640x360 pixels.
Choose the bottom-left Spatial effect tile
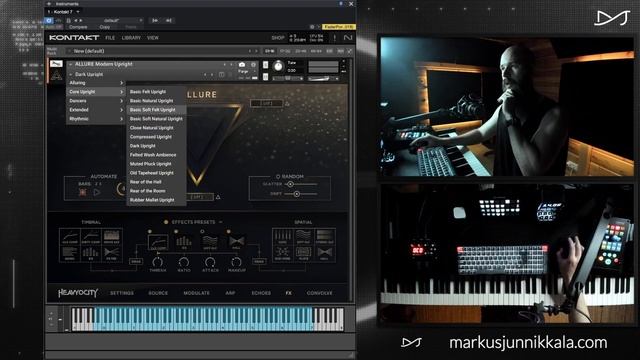[282, 253]
